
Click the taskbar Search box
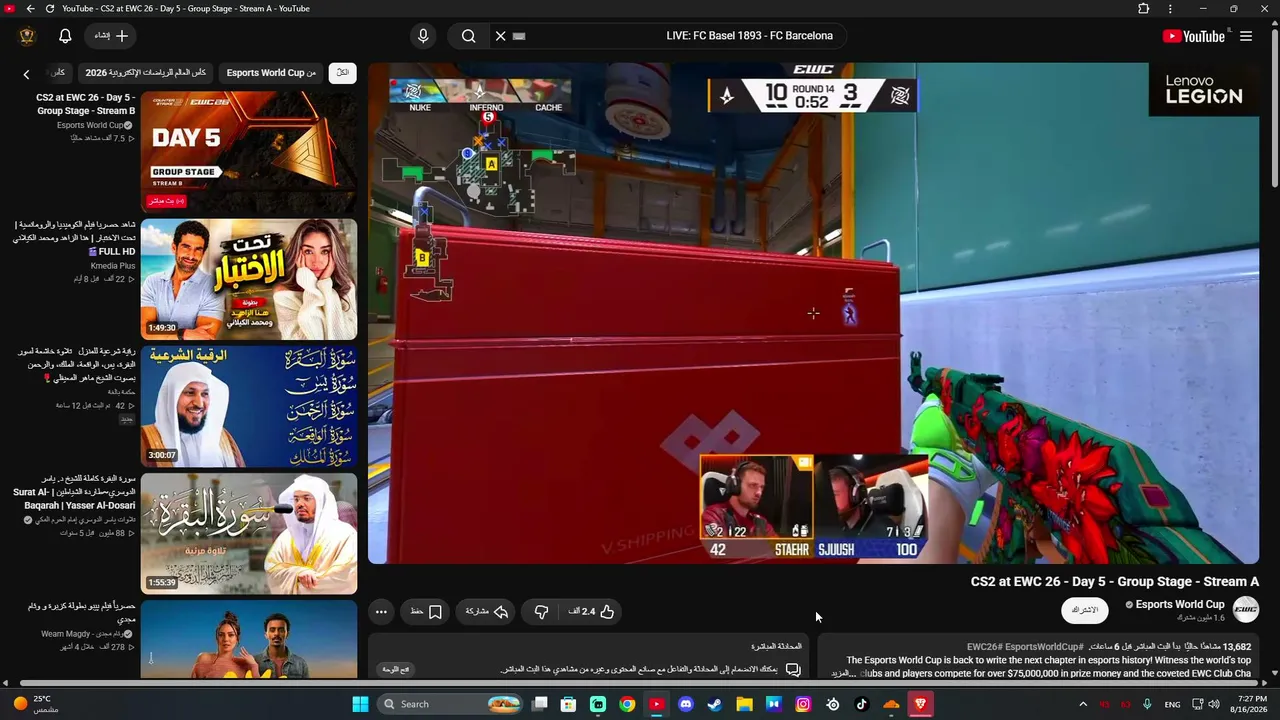tap(450, 704)
